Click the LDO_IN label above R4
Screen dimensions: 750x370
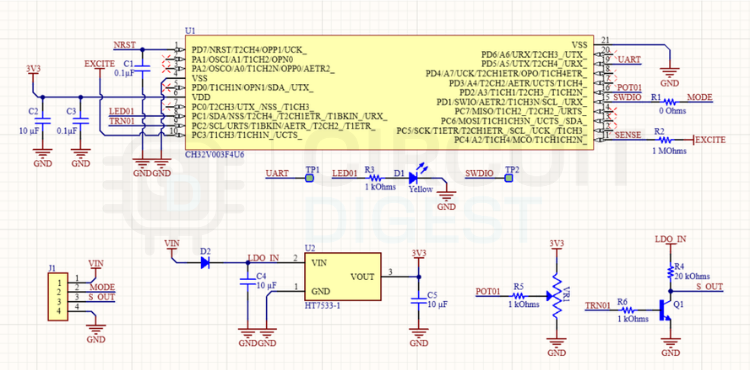671,238
